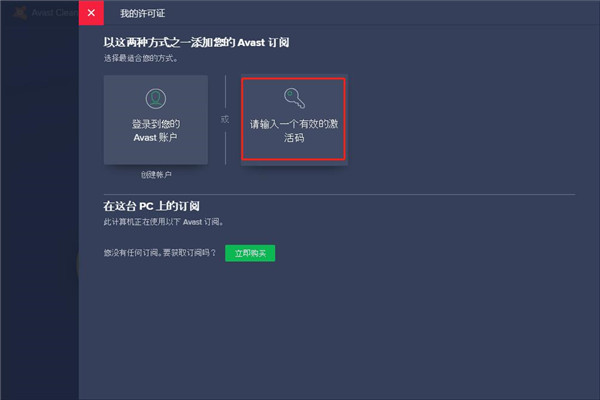The height and width of the screenshot is (400, 600).
Task: Click the key icon for the activation code
Action: pyautogui.click(x=294, y=98)
